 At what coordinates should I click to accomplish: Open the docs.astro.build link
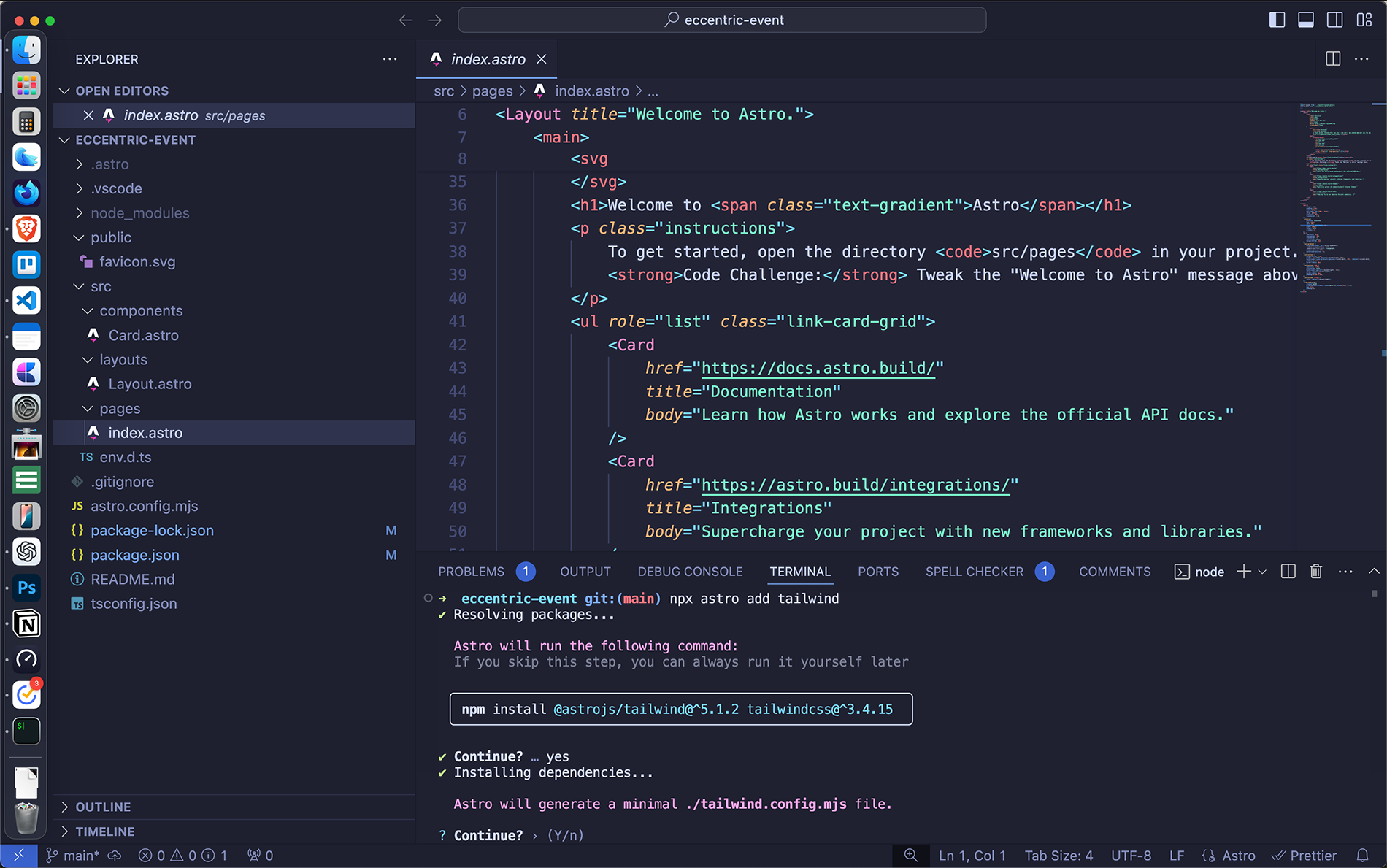pyautogui.click(x=818, y=368)
